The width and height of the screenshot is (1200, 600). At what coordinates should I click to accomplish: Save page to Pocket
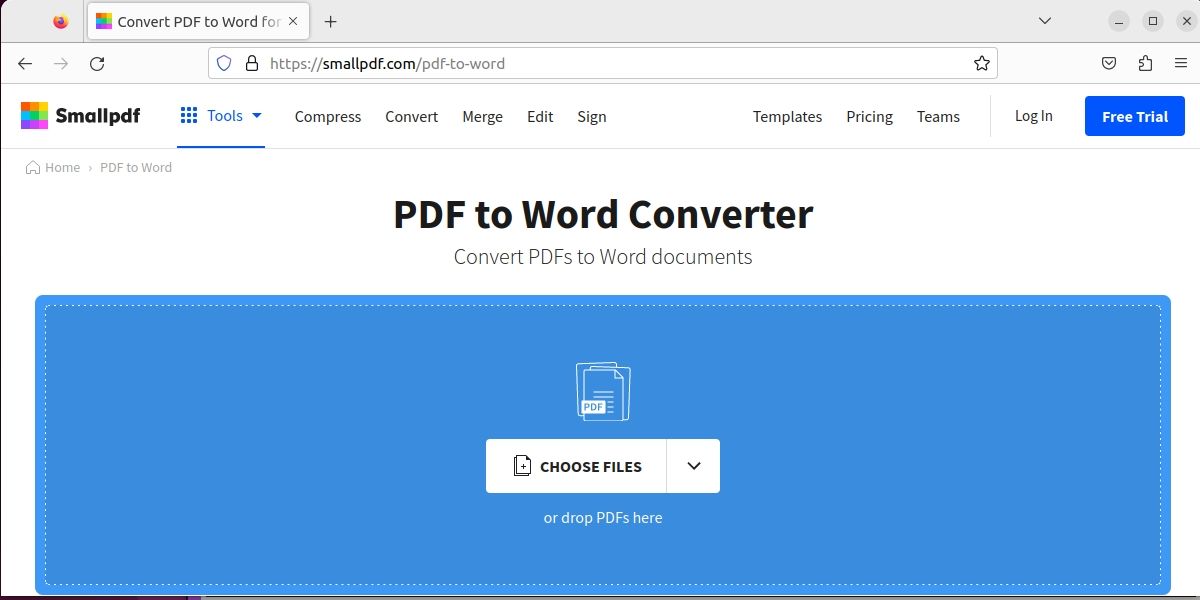pyautogui.click(x=1108, y=62)
